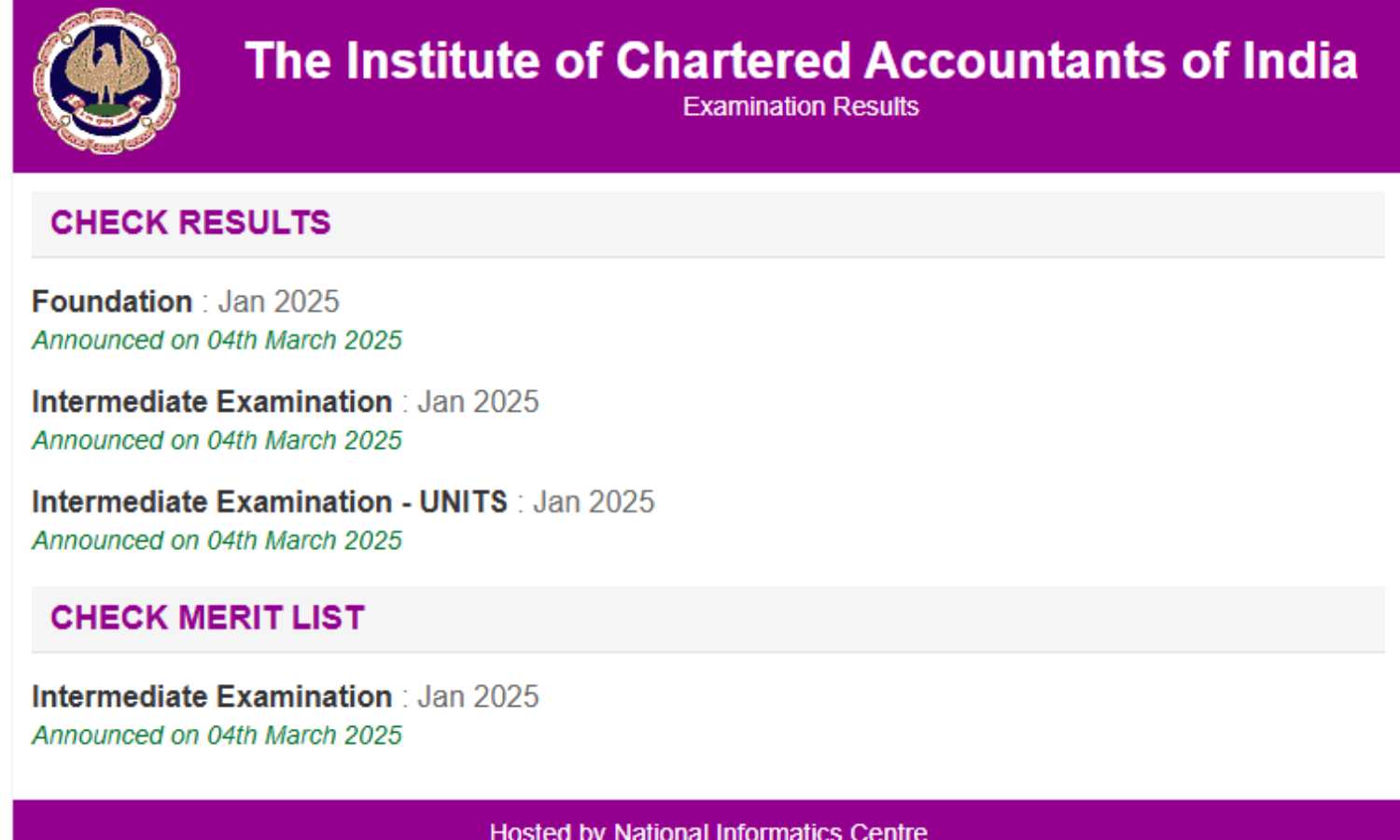This screenshot has height=840, width=1400.
Task: Select the CHECK MERIT LIST section heading
Action: pyautogui.click(x=207, y=618)
